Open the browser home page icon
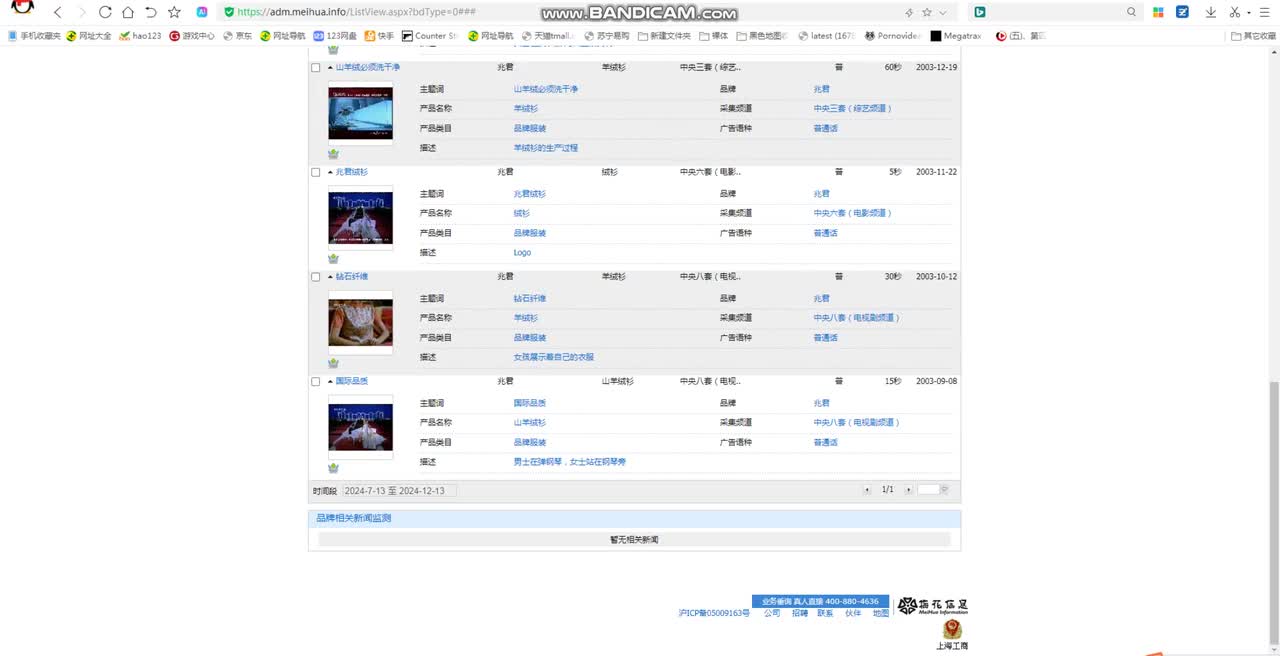 pos(128,12)
